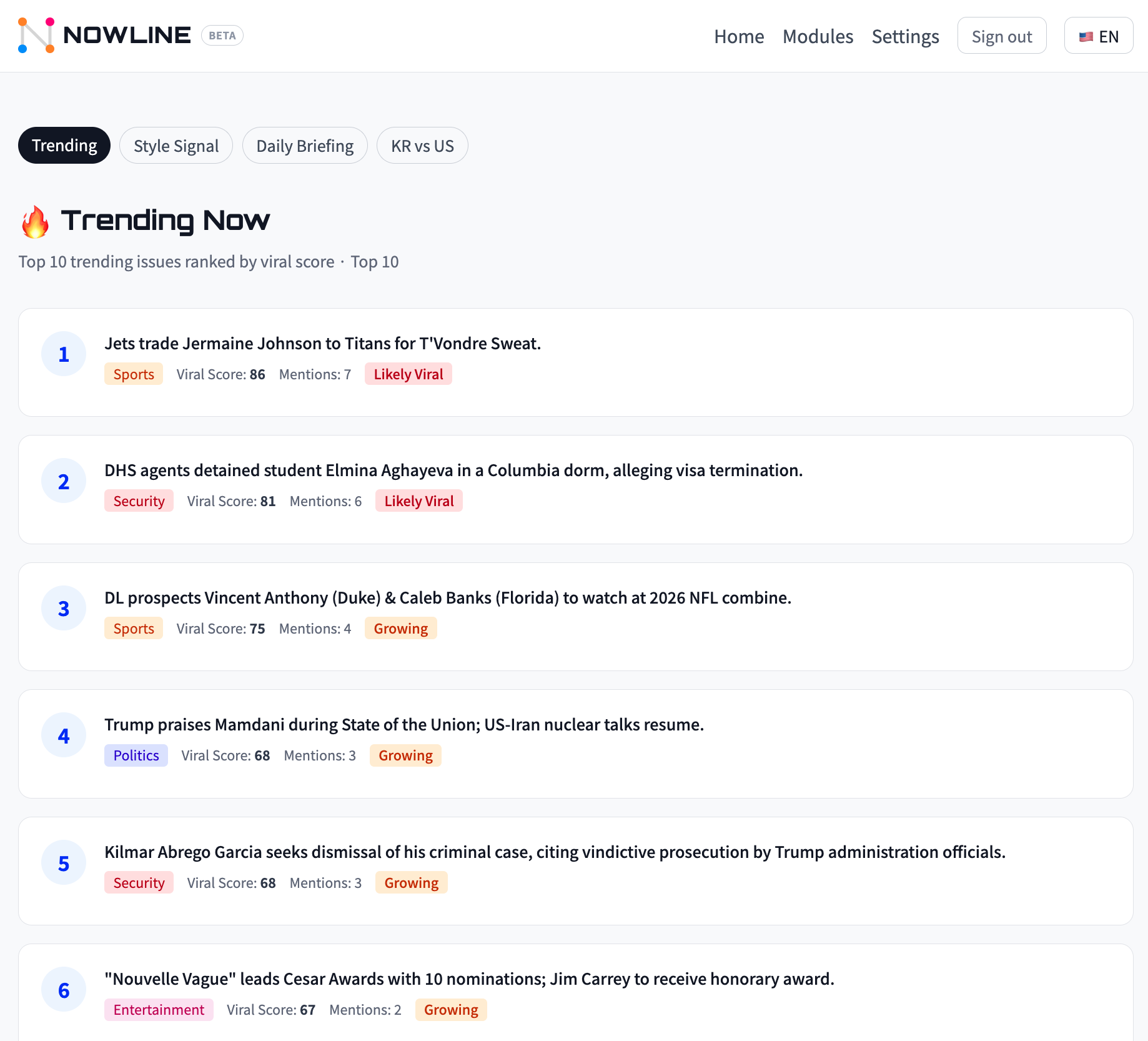Screen dimensions: 1148x1041
Task: Click the Sign out button
Action: pyautogui.click(x=1002, y=36)
